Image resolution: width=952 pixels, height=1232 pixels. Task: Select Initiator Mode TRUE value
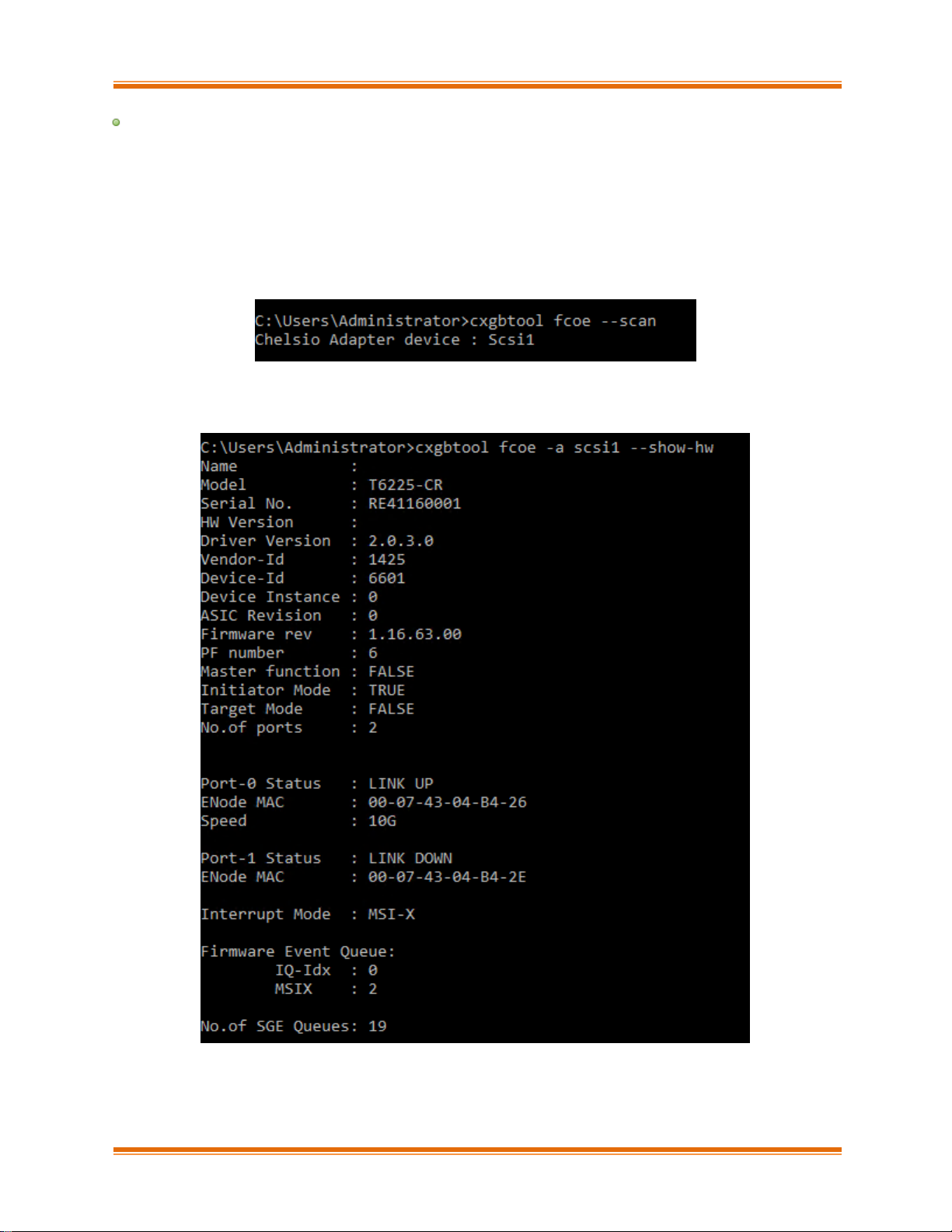[387, 690]
